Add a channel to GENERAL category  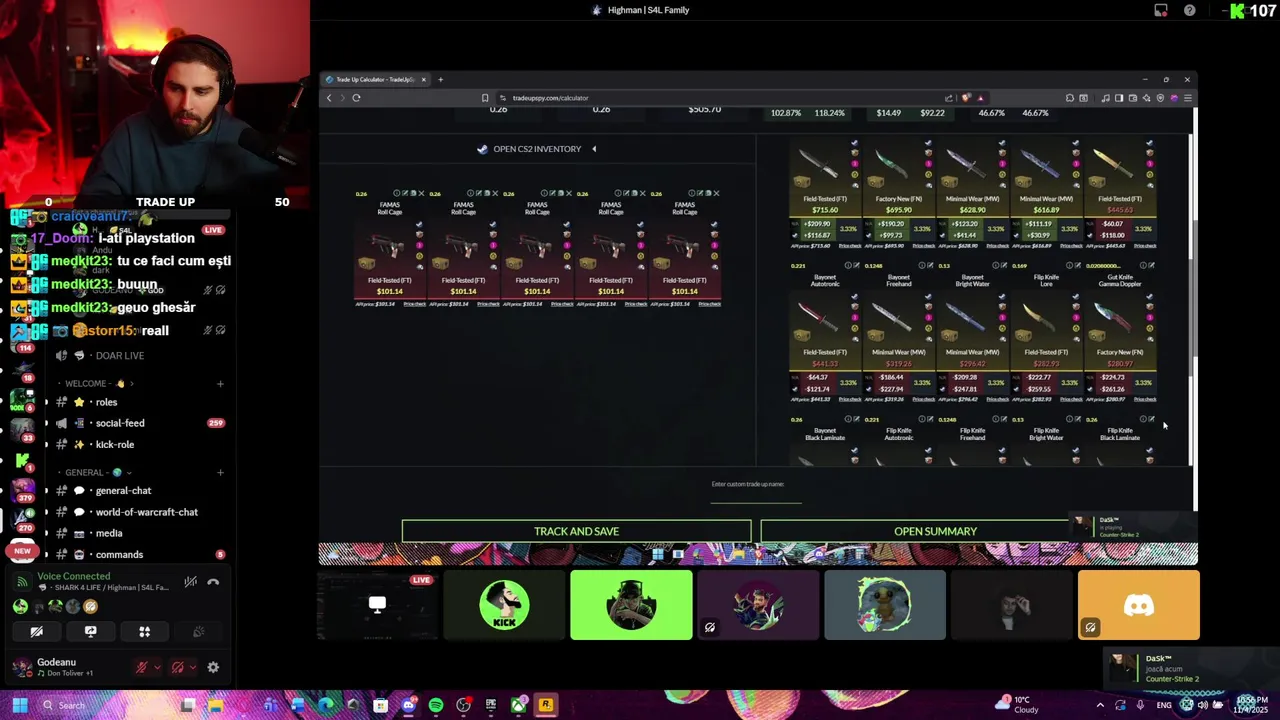pos(220,472)
